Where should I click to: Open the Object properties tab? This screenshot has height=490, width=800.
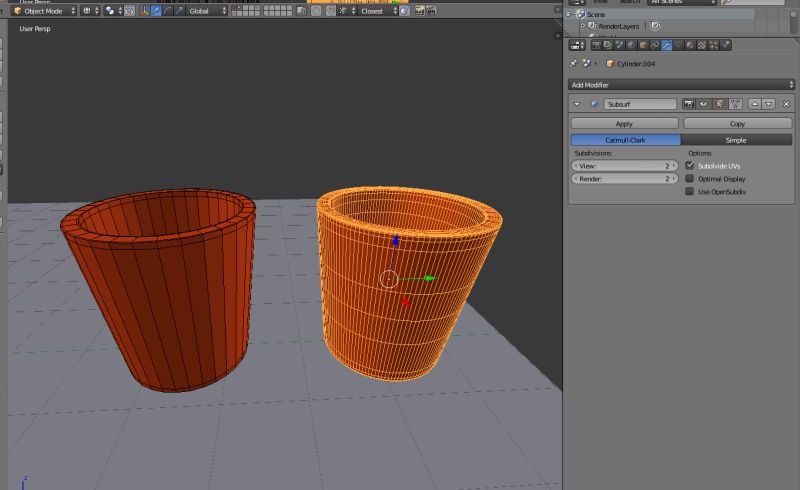pos(643,45)
